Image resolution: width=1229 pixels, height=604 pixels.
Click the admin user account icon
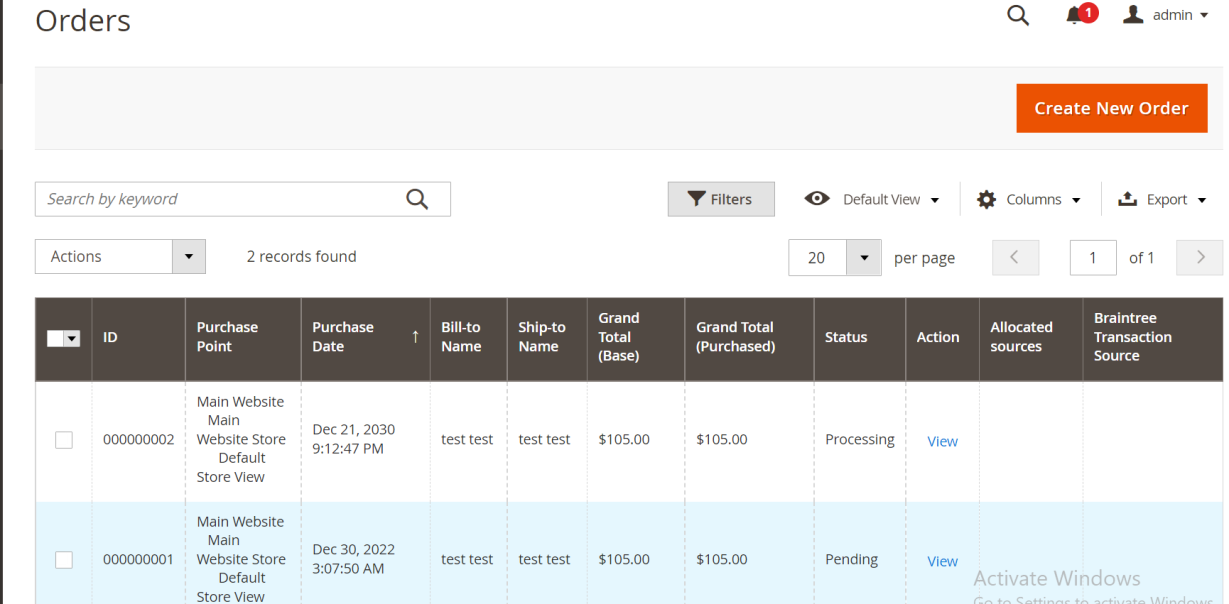pyautogui.click(x=1133, y=15)
